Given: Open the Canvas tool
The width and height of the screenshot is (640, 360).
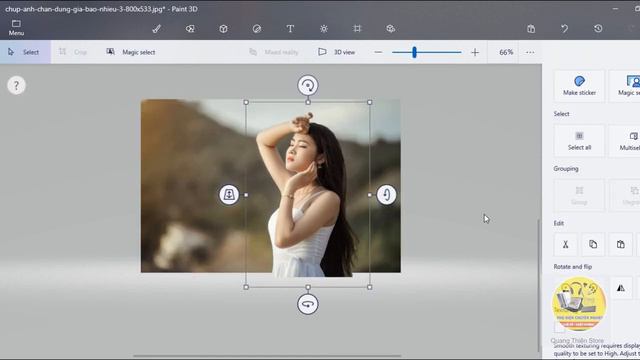Looking at the screenshot, I should (x=357, y=29).
